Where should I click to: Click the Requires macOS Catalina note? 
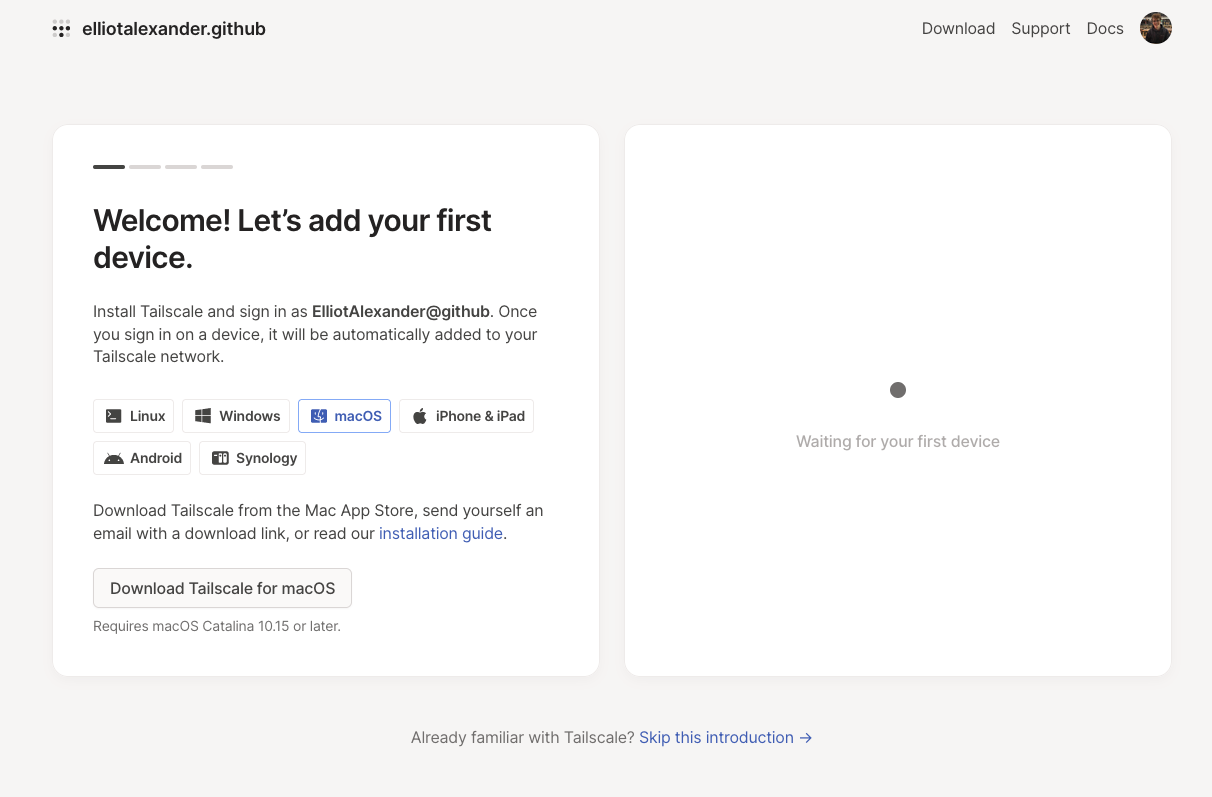coord(217,626)
